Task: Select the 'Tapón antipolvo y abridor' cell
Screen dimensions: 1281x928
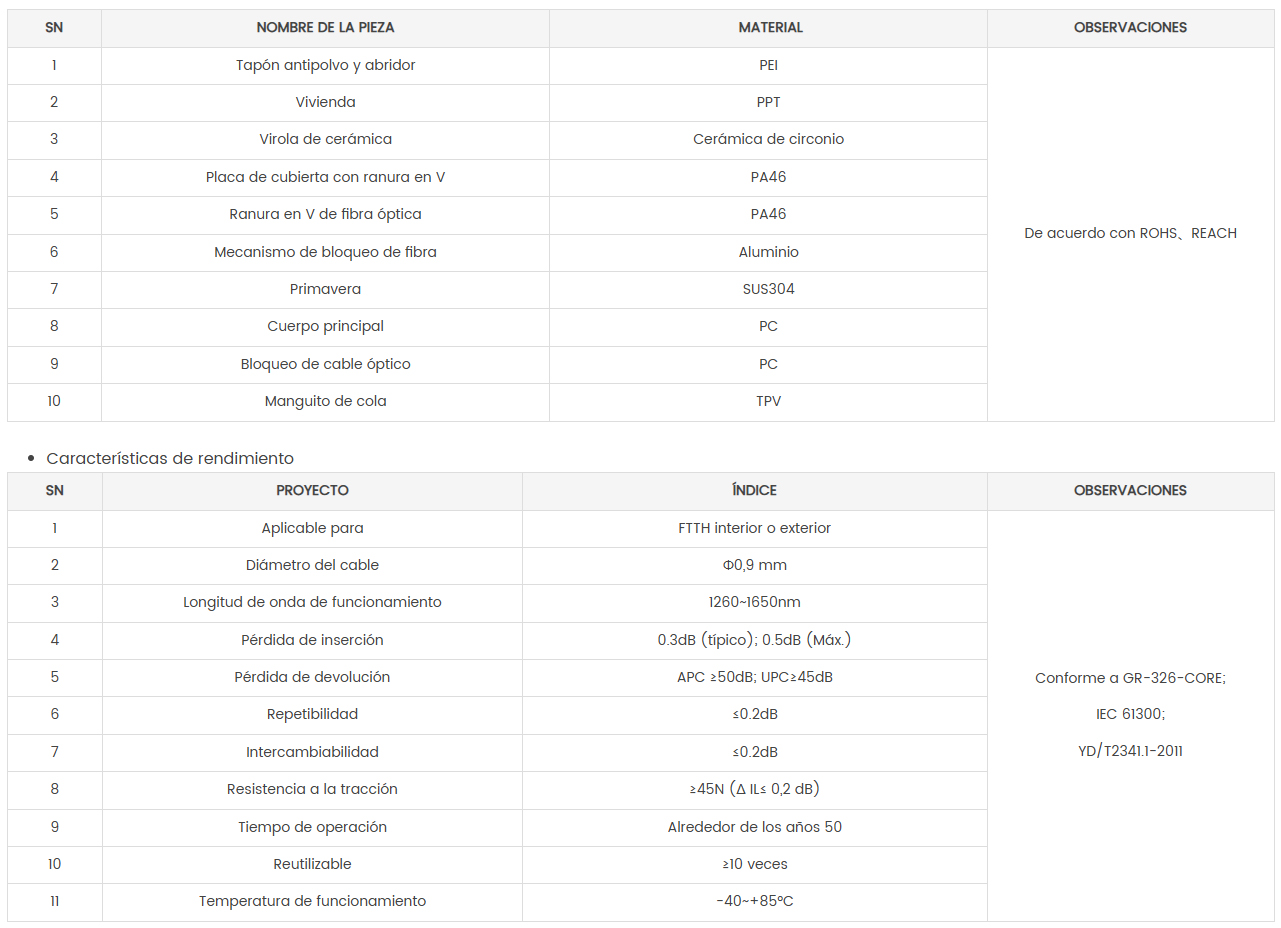Action: tap(325, 65)
